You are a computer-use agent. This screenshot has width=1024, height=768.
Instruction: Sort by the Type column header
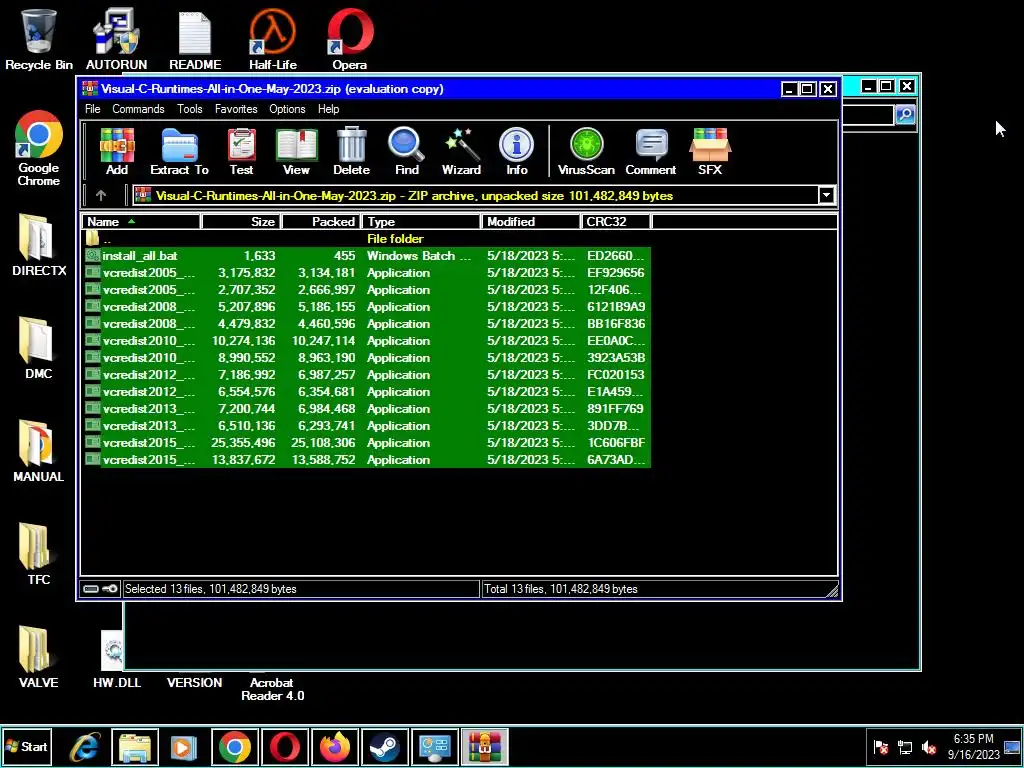point(421,222)
